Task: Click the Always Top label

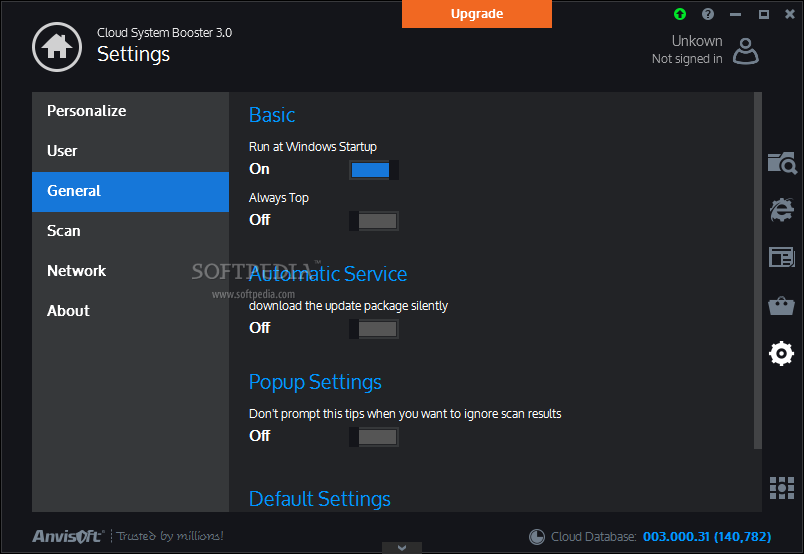Action: pos(279,198)
